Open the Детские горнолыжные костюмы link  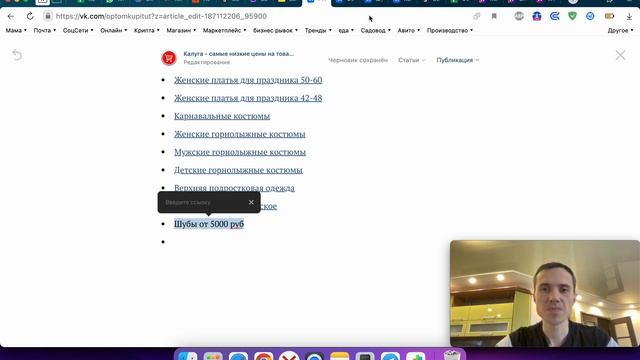click(x=238, y=170)
